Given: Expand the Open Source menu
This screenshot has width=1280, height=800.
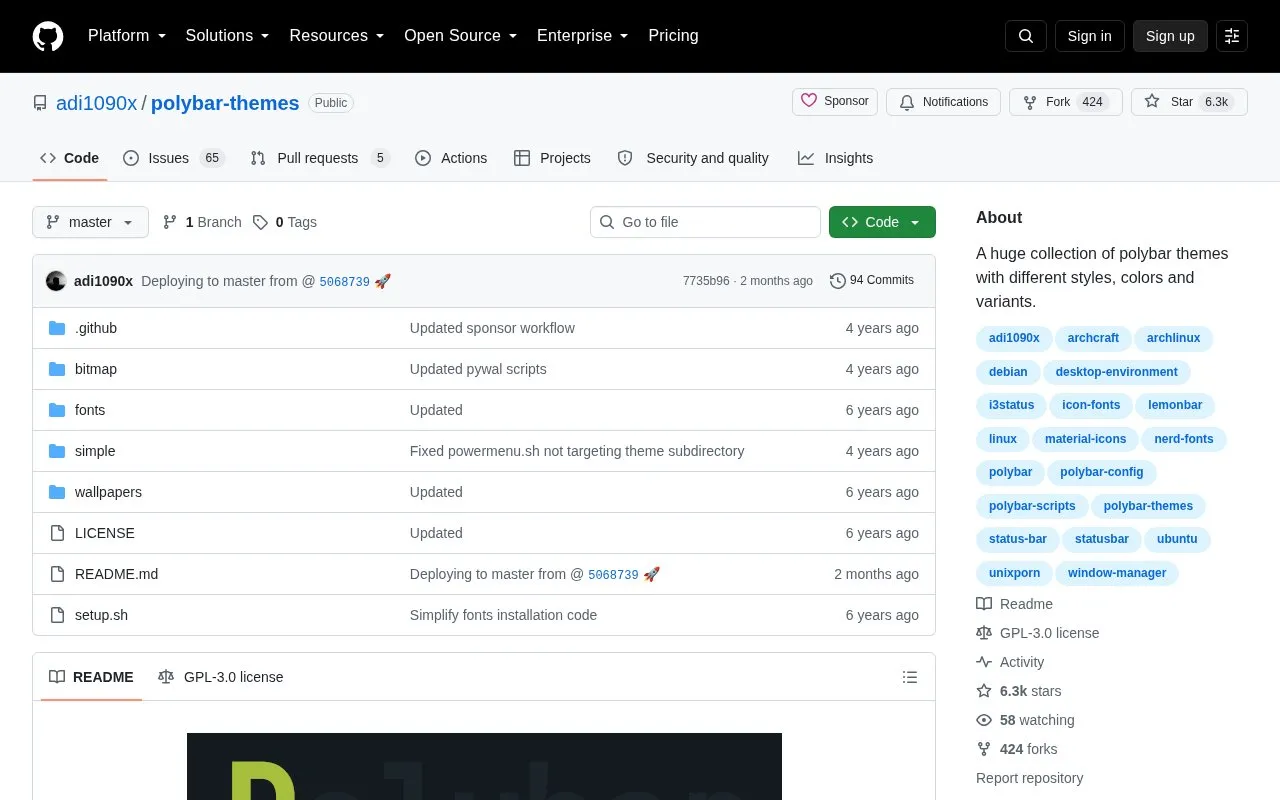Looking at the screenshot, I should pos(460,36).
